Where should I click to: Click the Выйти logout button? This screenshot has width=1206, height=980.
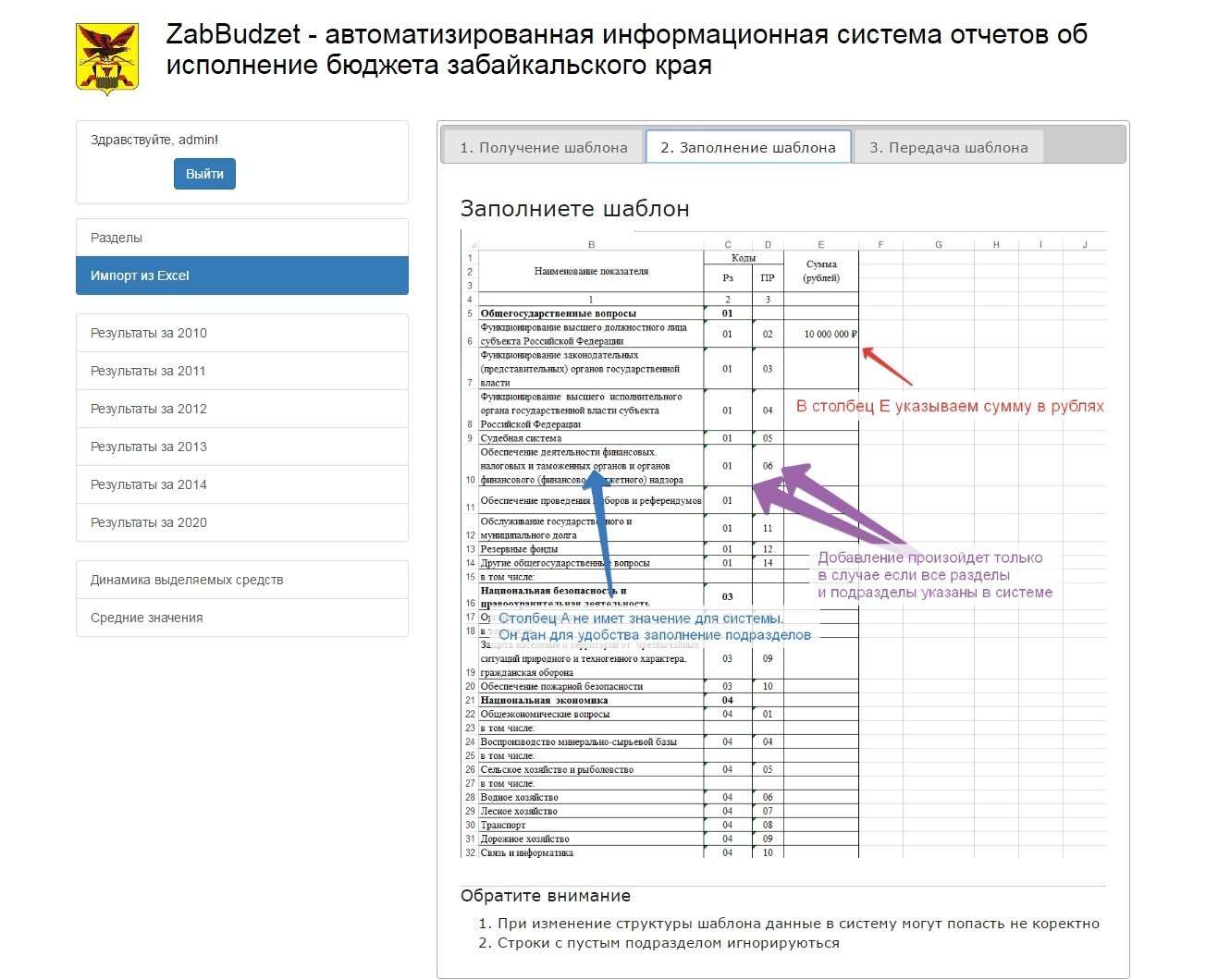tap(204, 174)
